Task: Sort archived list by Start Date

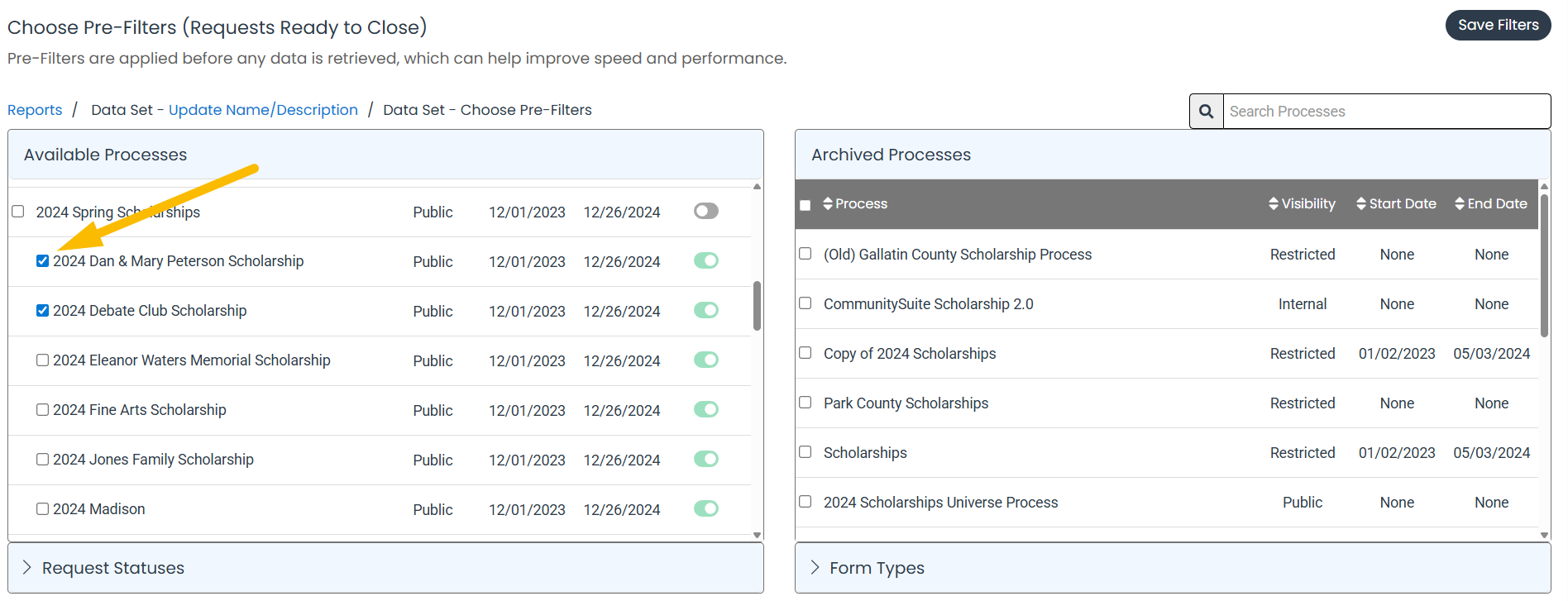Action: [1396, 203]
